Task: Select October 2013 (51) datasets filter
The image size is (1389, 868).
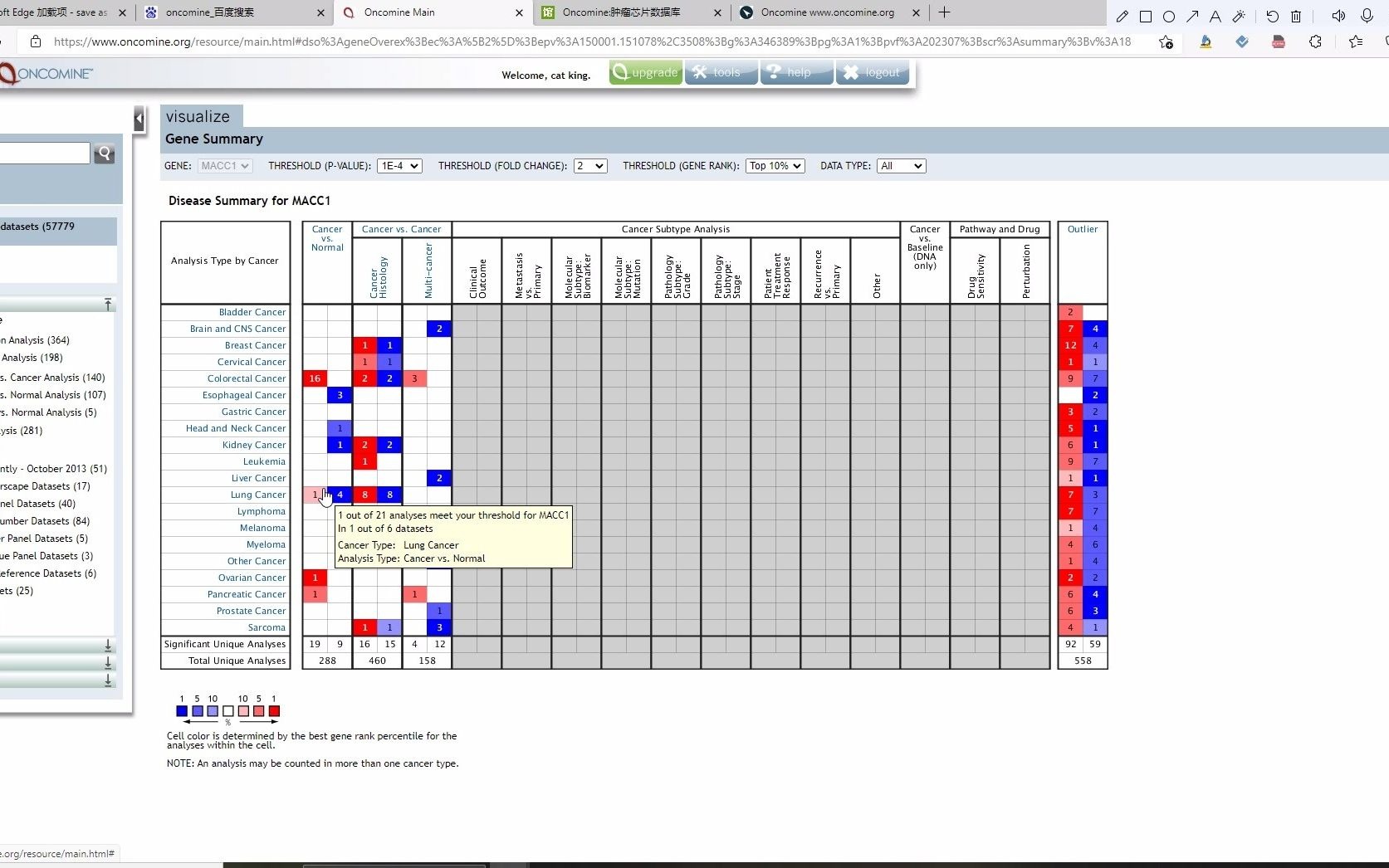Action: point(54,469)
